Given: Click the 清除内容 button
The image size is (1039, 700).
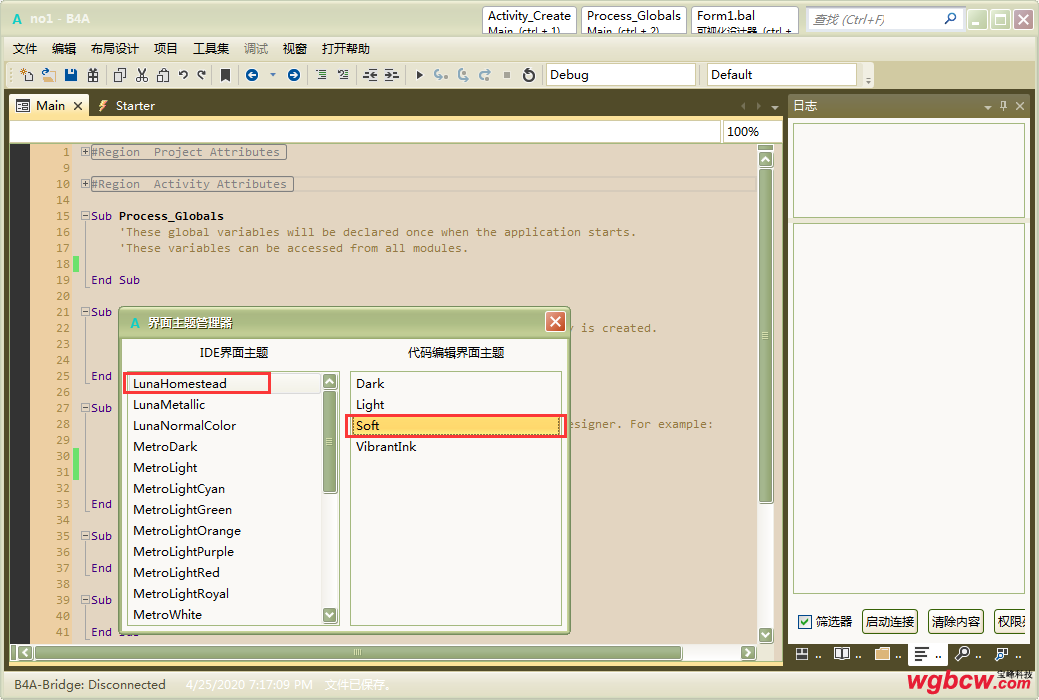Looking at the screenshot, I should pyautogui.click(x=956, y=622).
